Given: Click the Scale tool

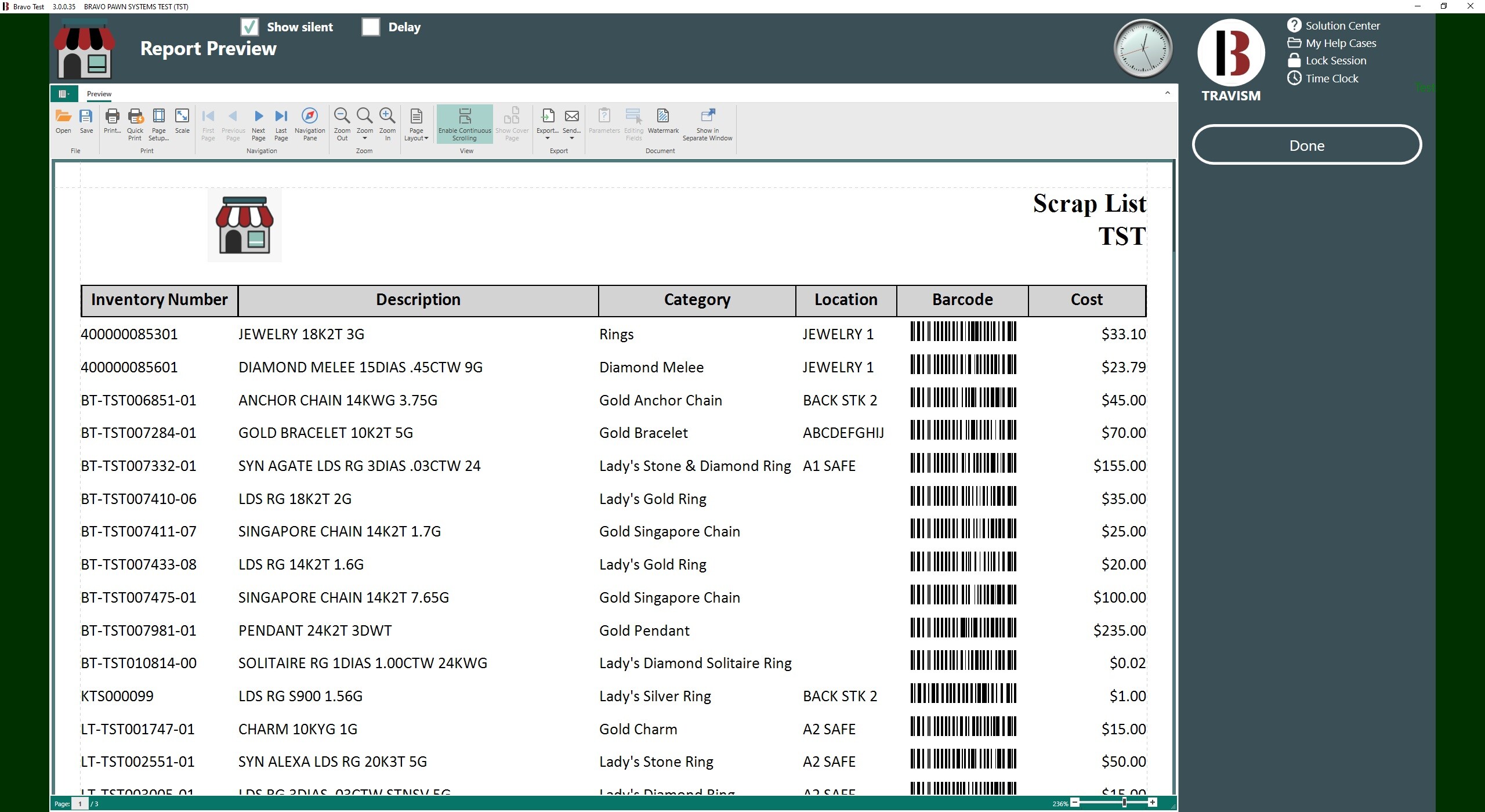Looking at the screenshot, I should tap(182, 122).
